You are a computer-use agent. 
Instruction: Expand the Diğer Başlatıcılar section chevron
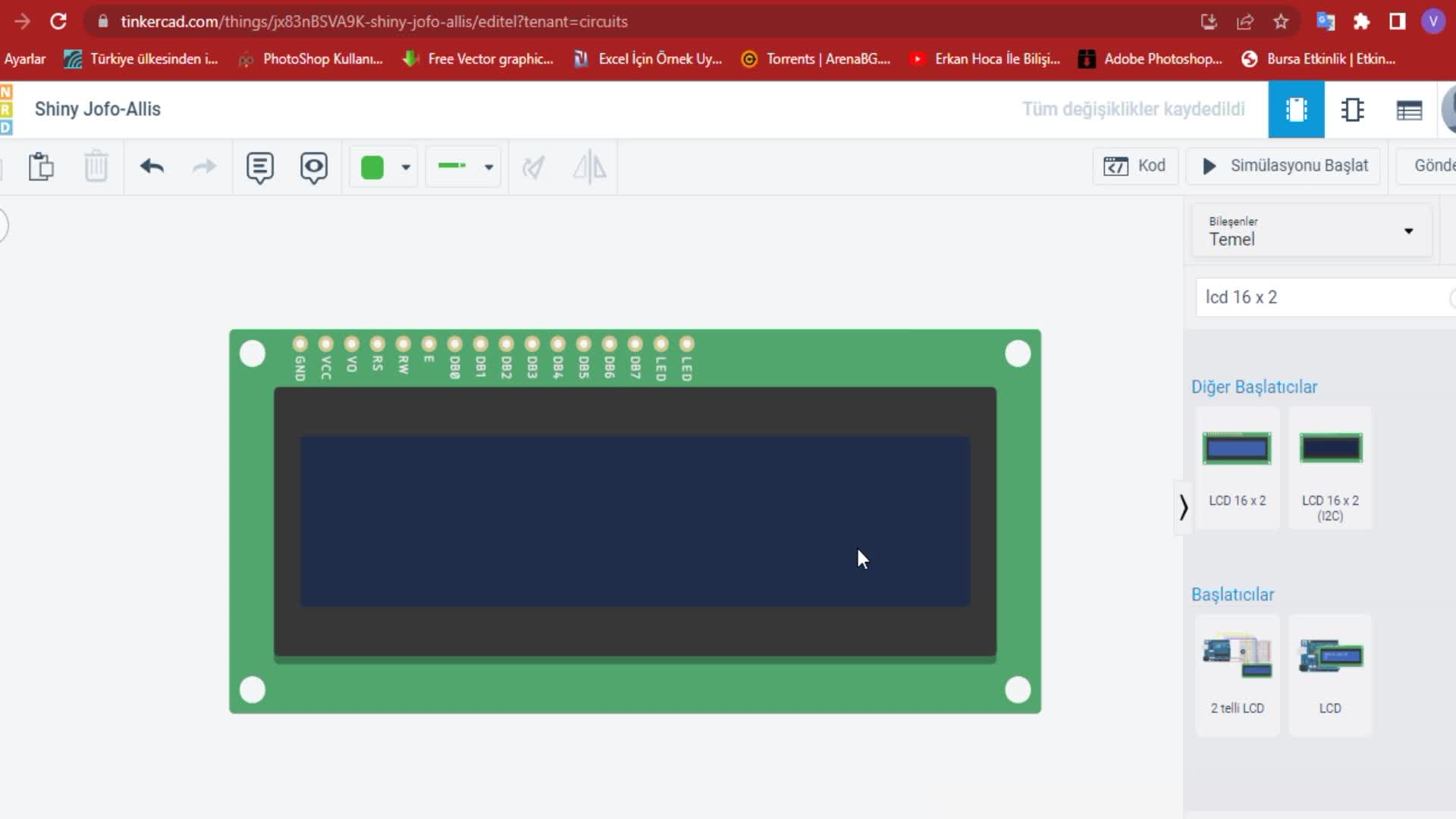click(x=1183, y=507)
